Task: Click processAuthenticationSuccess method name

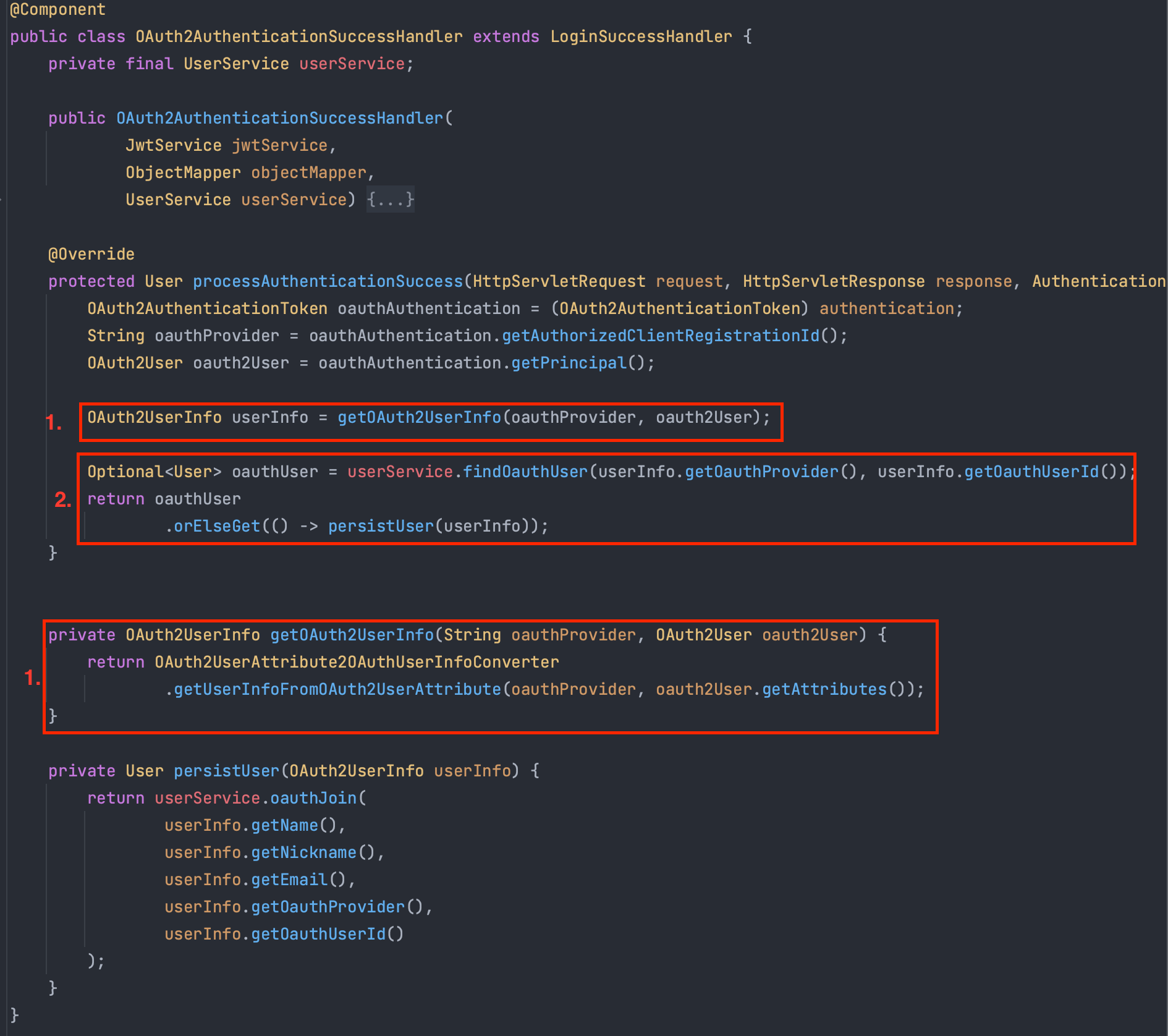Action: 328,281
